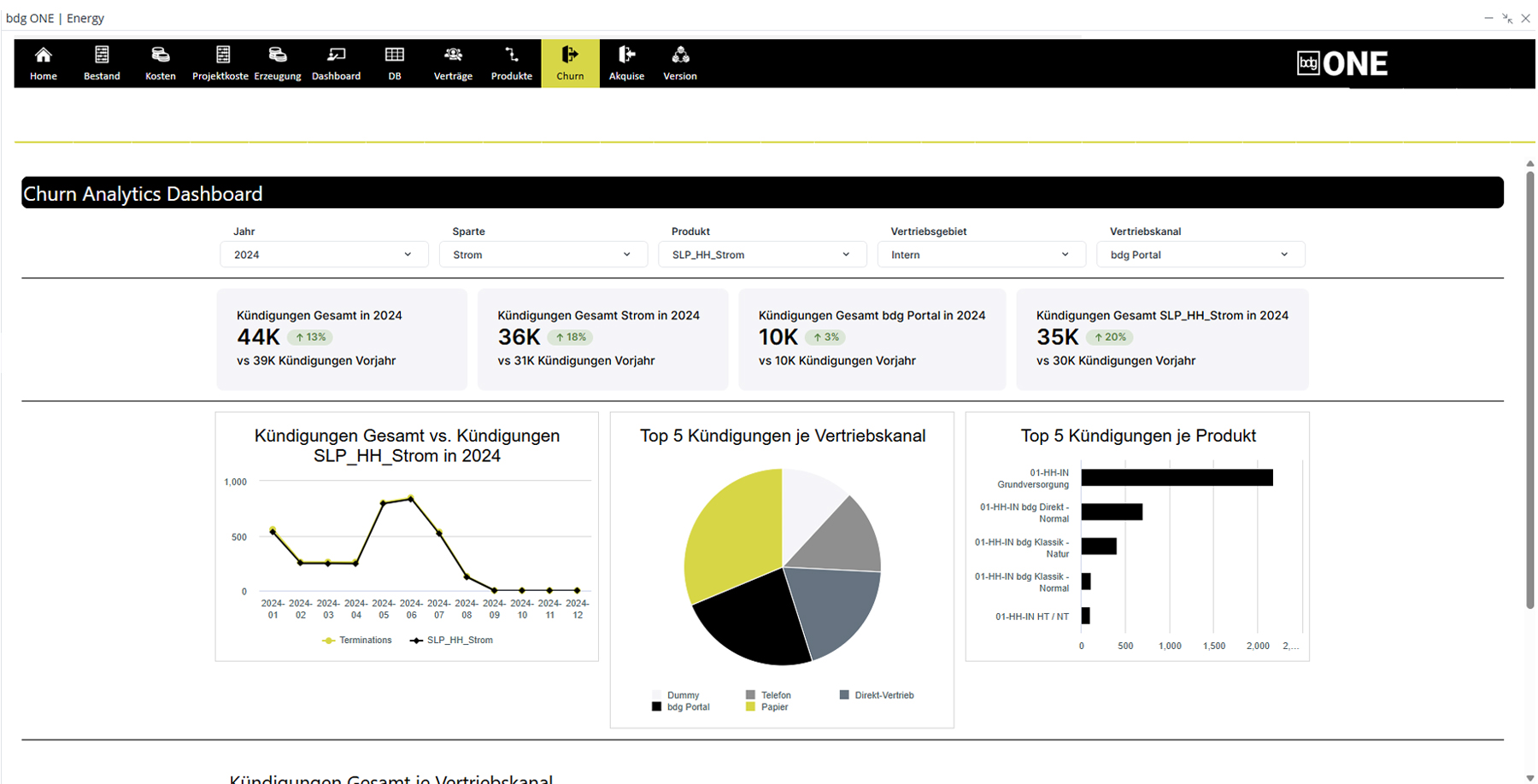Open the Dashboard navigation icon
1538x784 pixels.
[336, 56]
